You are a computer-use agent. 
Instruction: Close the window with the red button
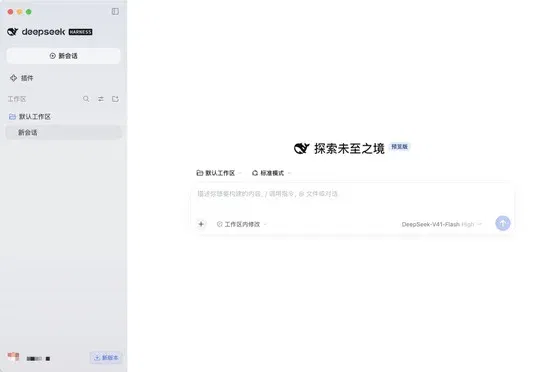[x=10, y=12]
